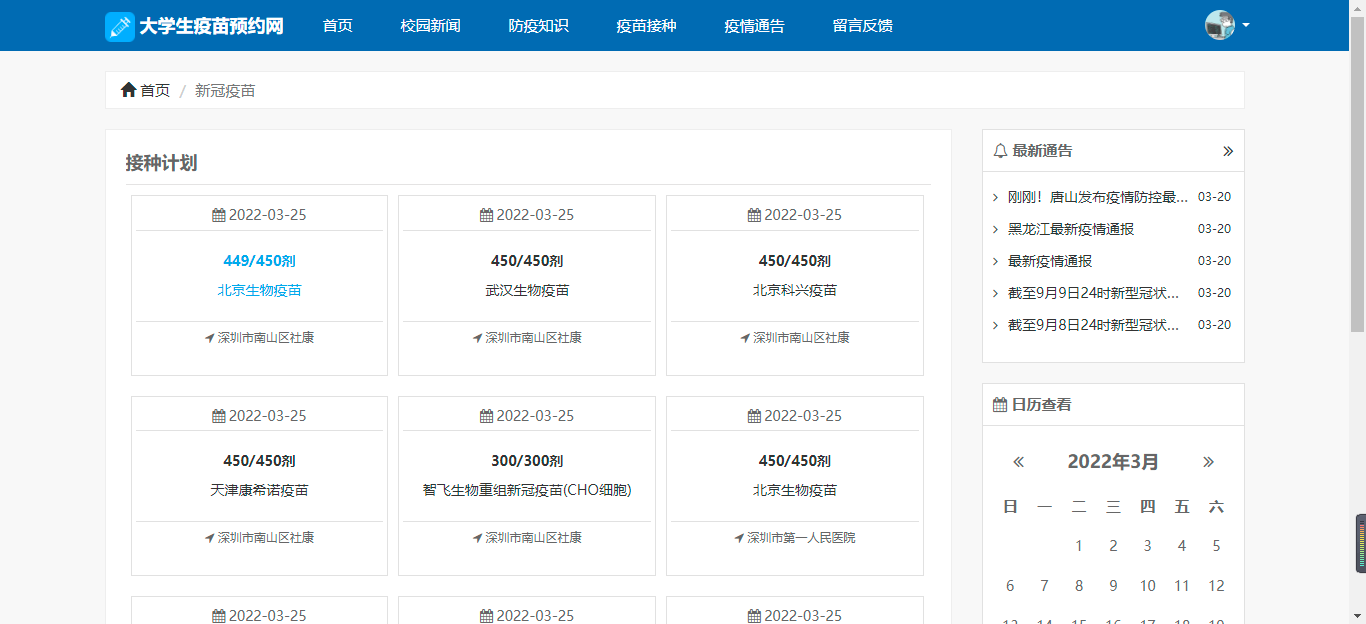Image resolution: width=1366 pixels, height=624 pixels.
Task: Click the home icon in breadcrumb
Action: click(x=128, y=90)
